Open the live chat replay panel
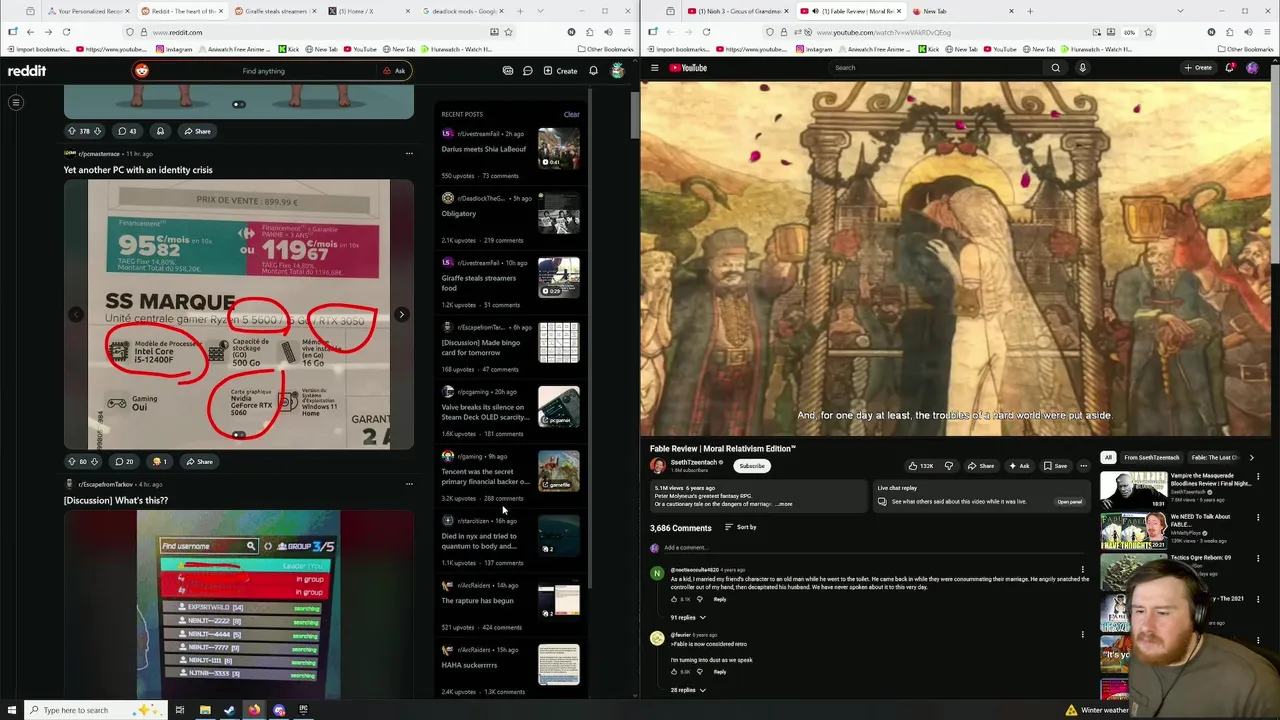Viewport: 1280px width, 720px height. pos(1069,502)
